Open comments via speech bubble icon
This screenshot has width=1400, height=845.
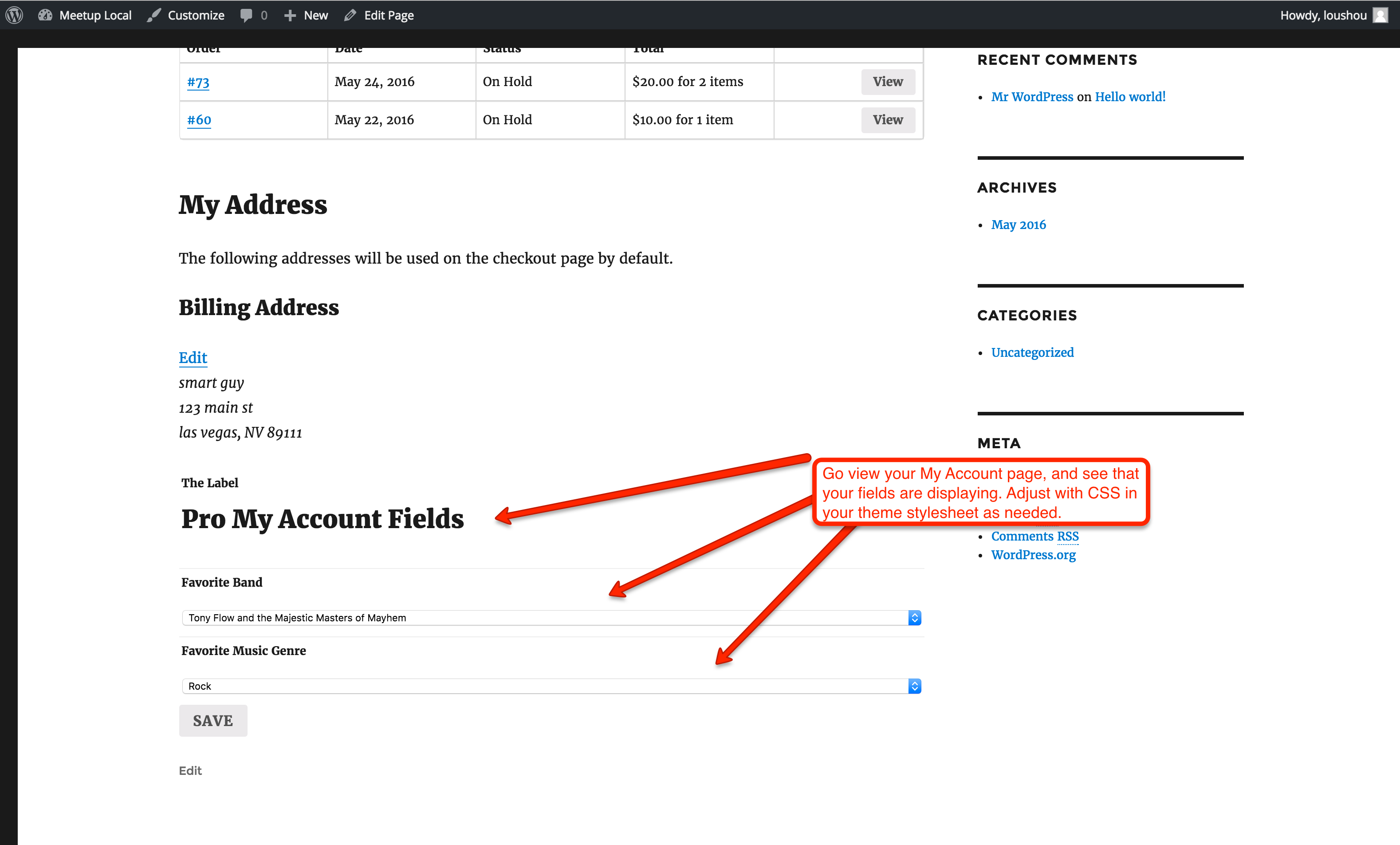click(247, 16)
